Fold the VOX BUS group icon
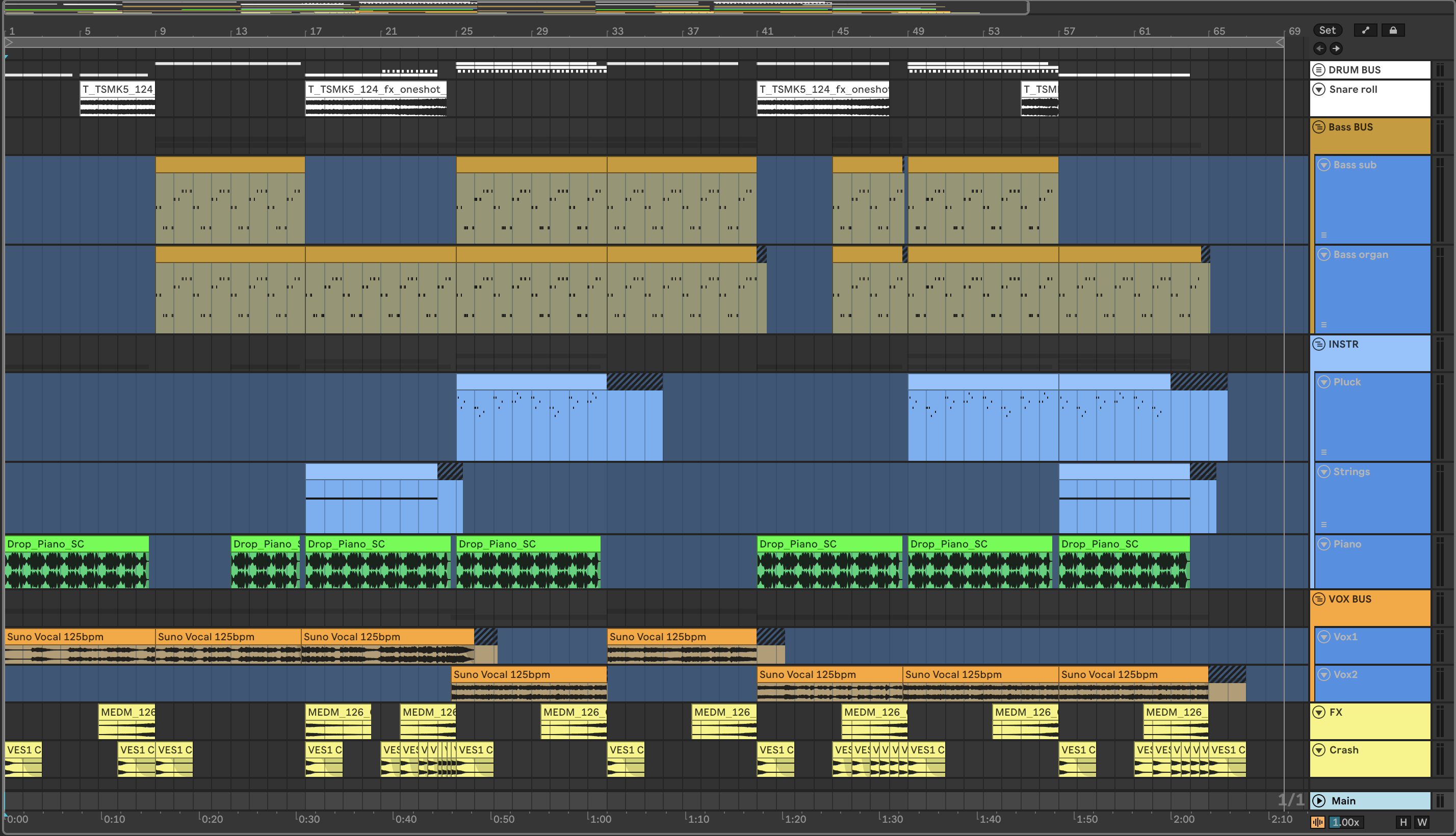1456x836 pixels. point(1319,599)
